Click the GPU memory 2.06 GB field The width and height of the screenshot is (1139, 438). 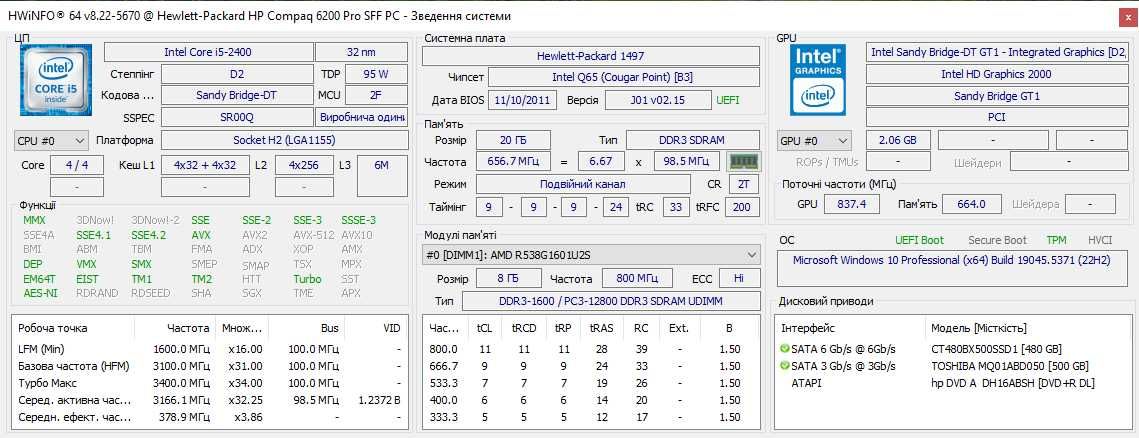896,140
